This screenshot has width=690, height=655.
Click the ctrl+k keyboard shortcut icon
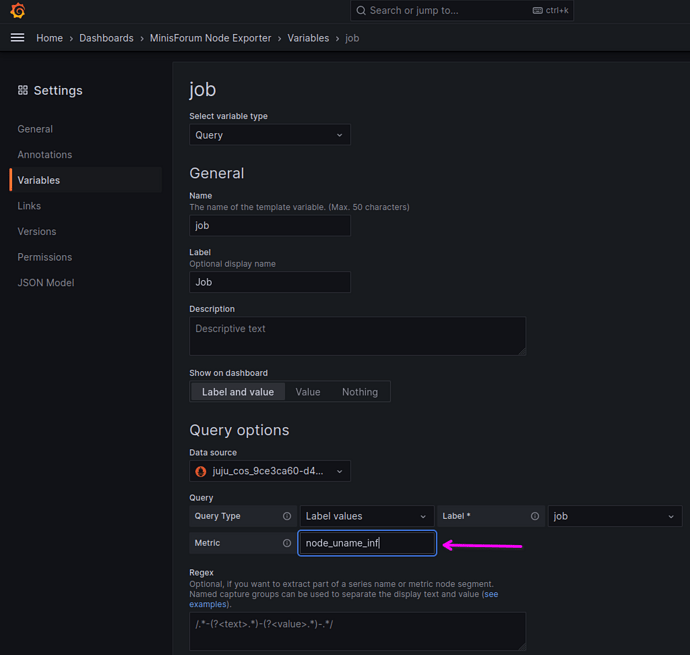pos(537,11)
